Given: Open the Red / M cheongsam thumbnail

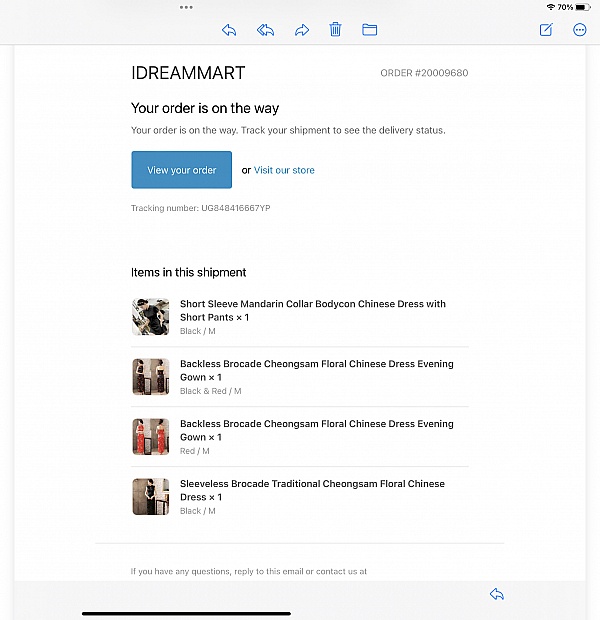Looking at the screenshot, I should coord(150,437).
